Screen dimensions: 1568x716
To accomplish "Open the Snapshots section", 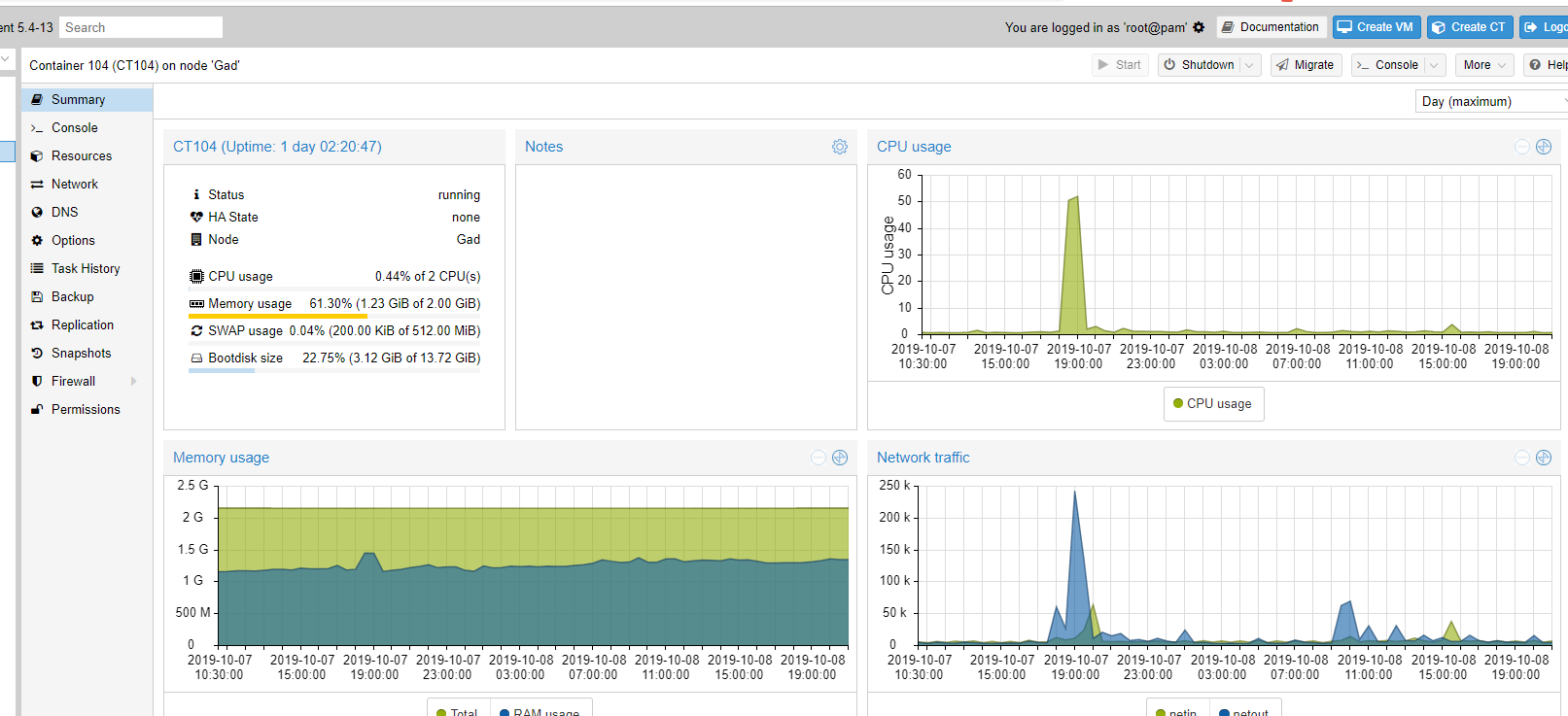I will (x=81, y=354).
